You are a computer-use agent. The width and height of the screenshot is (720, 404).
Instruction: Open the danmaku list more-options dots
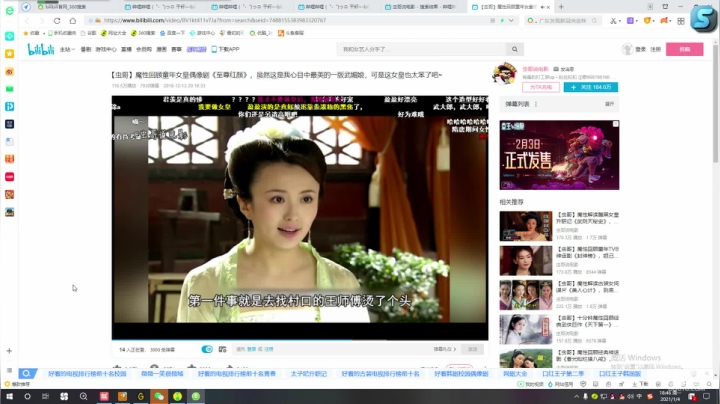coord(536,104)
